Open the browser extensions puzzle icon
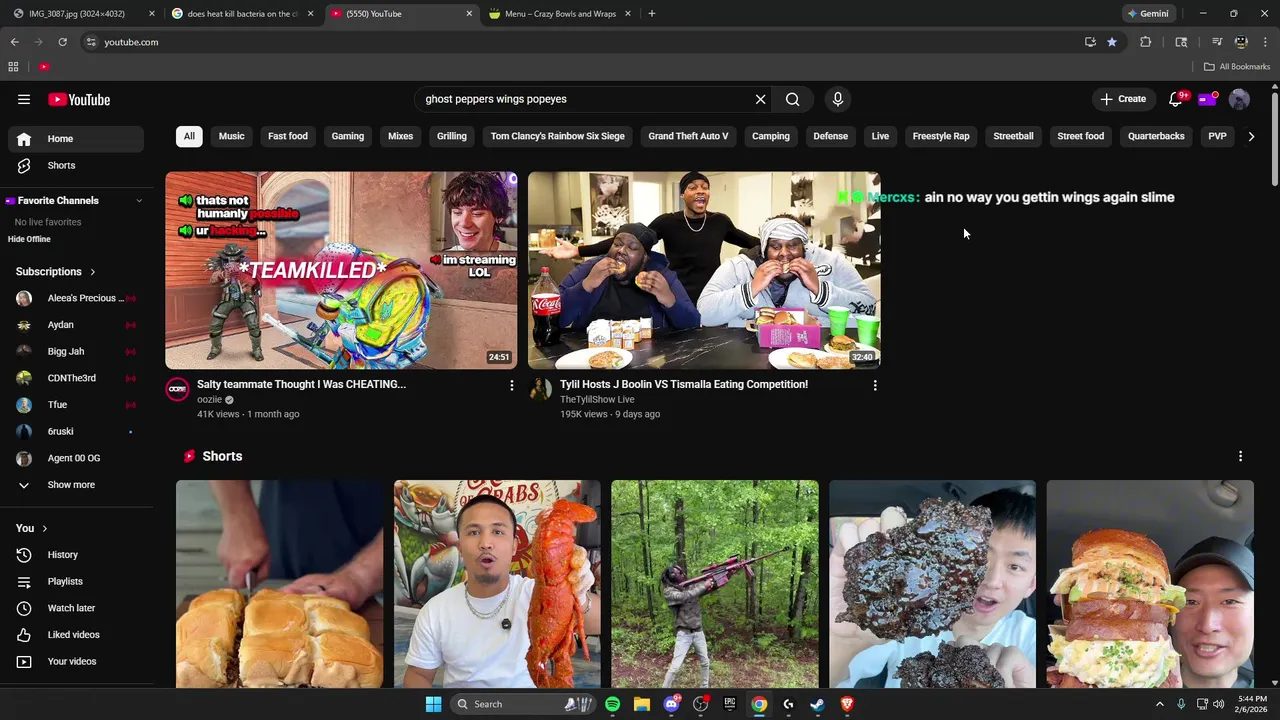The height and width of the screenshot is (720, 1280). [x=1146, y=42]
